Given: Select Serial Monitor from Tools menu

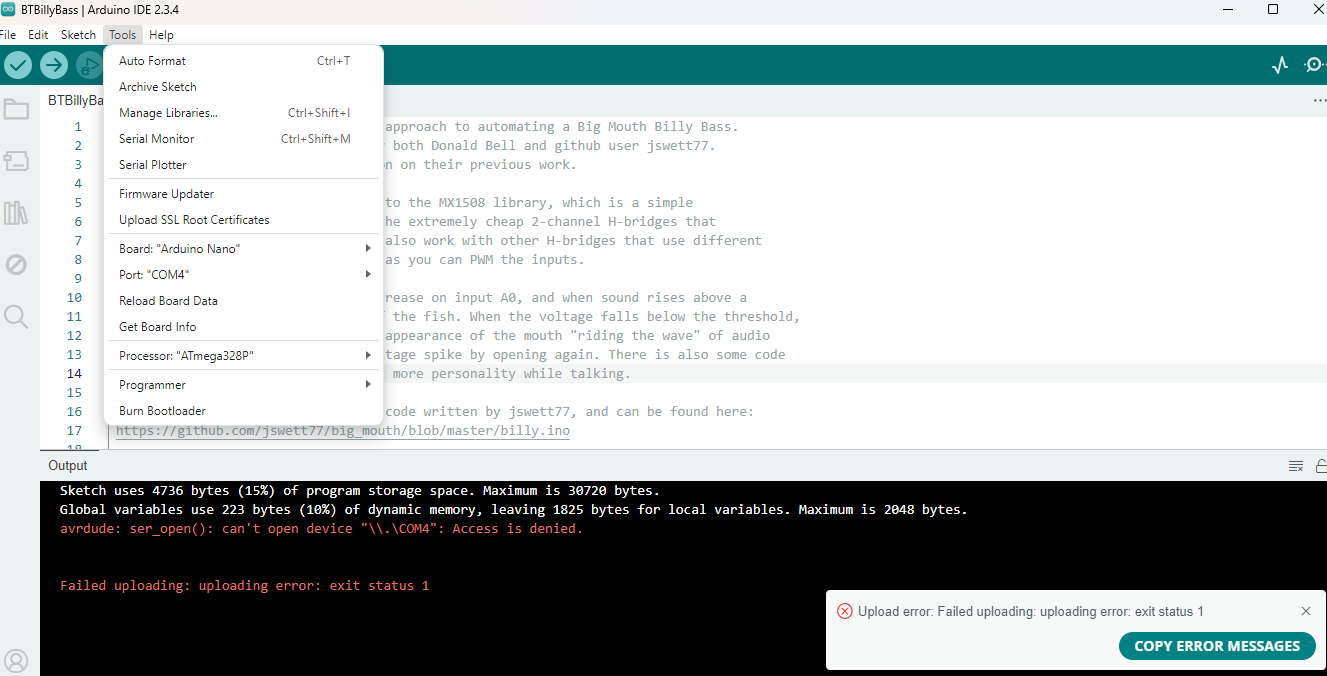Looking at the screenshot, I should pos(157,139).
